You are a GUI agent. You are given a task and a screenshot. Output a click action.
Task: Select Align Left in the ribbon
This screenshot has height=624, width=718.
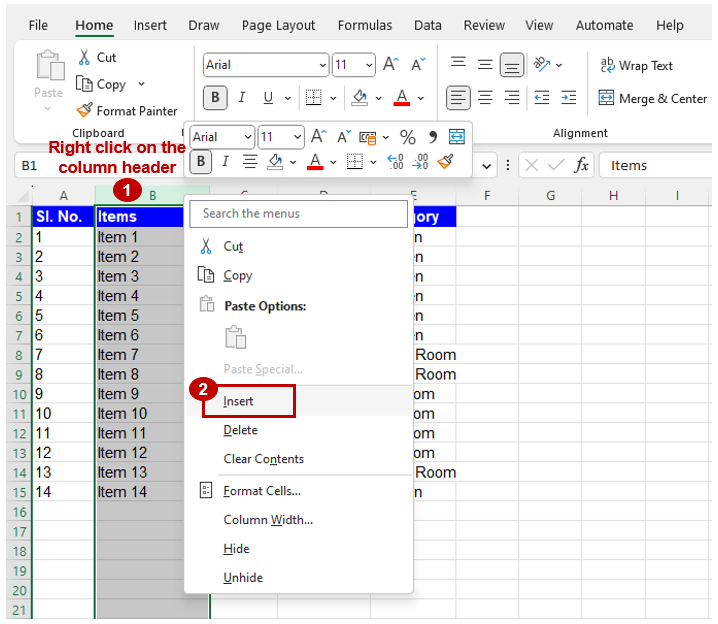(x=458, y=98)
